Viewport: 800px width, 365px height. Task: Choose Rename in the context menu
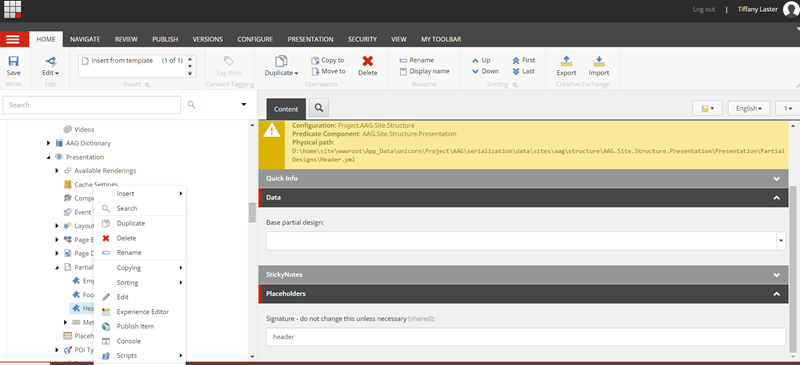tap(140, 253)
